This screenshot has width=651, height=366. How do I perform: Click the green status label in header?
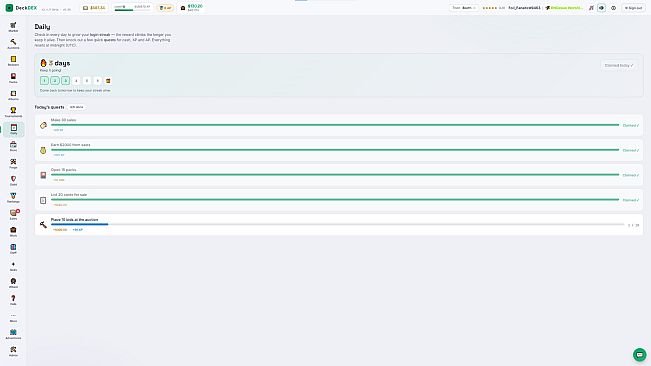pyautogui.click(x=564, y=8)
